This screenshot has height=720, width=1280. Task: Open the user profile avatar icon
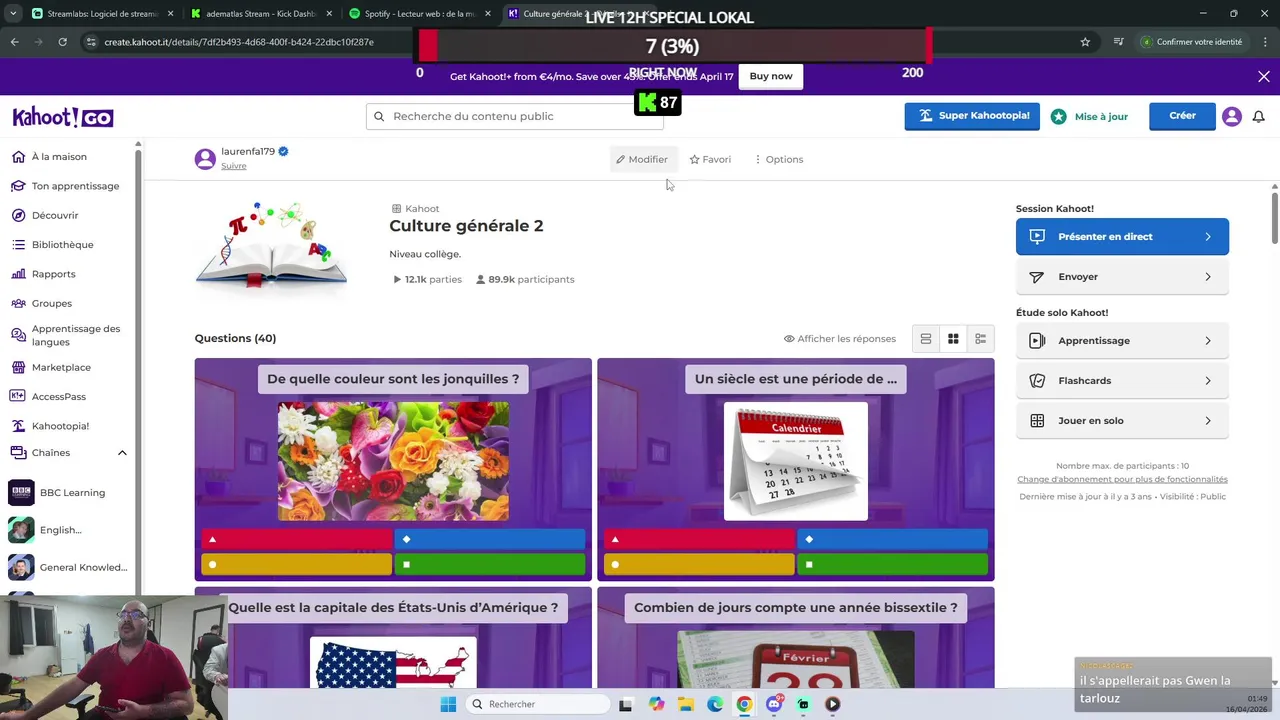pos(1232,116)
